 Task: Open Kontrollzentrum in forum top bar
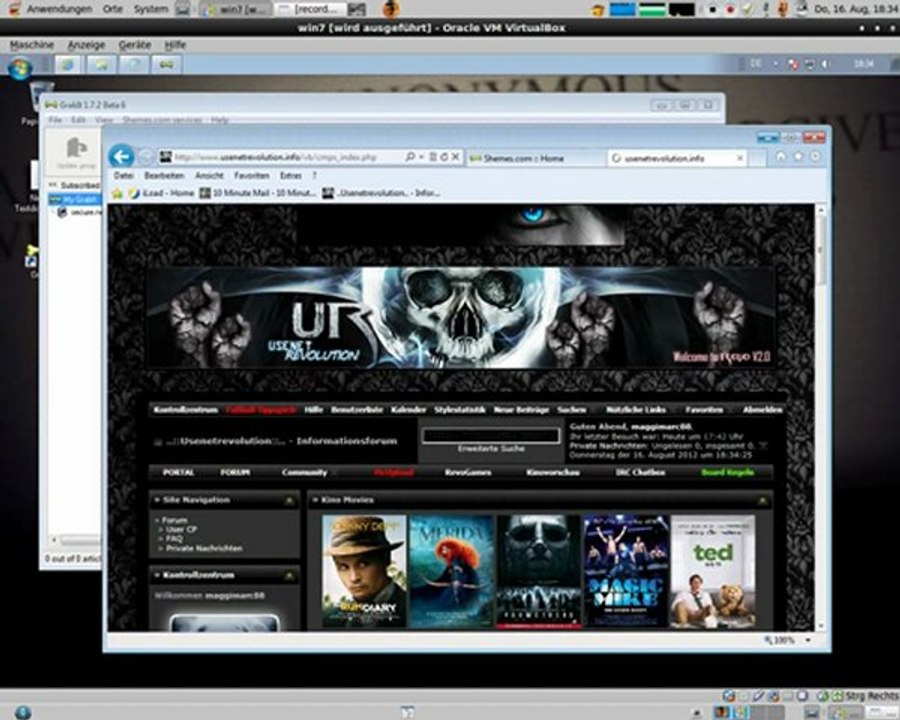point(186,409)
